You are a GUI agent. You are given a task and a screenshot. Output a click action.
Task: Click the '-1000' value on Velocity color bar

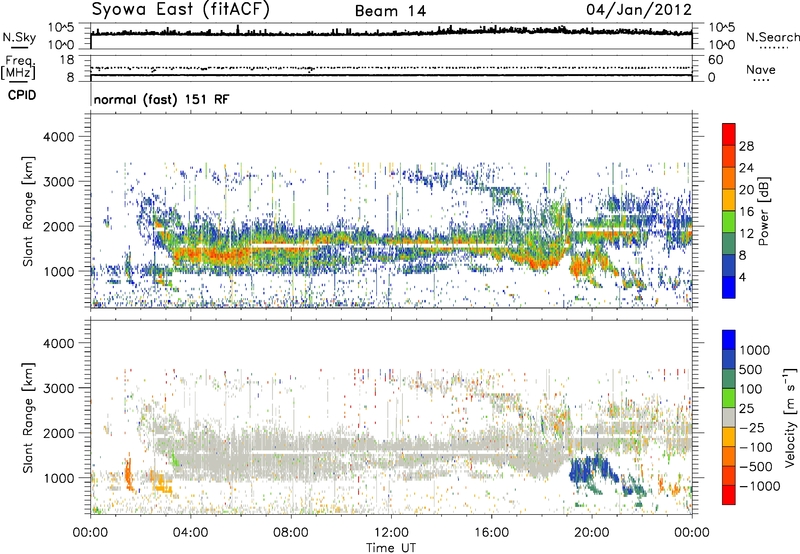[x=759, y=486]
